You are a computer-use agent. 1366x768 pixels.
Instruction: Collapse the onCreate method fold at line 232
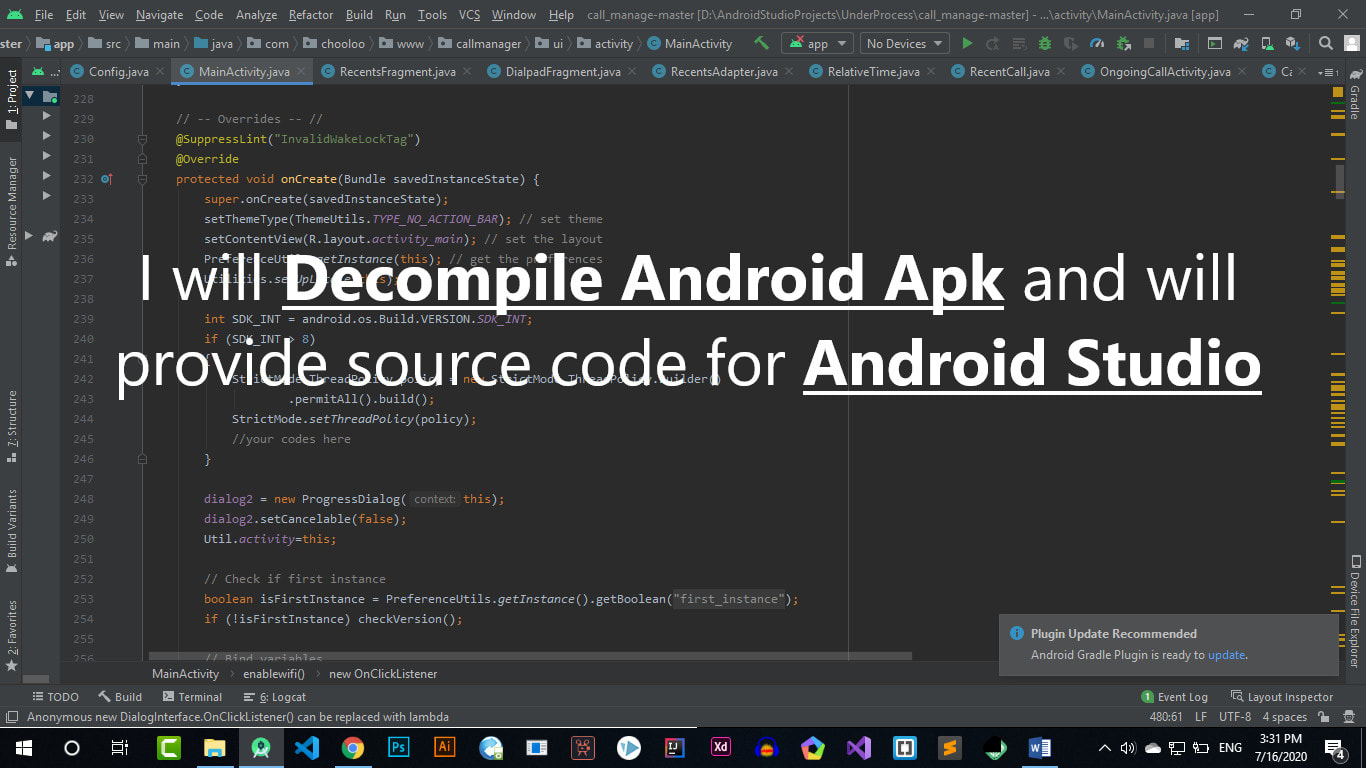pos(142,179)
